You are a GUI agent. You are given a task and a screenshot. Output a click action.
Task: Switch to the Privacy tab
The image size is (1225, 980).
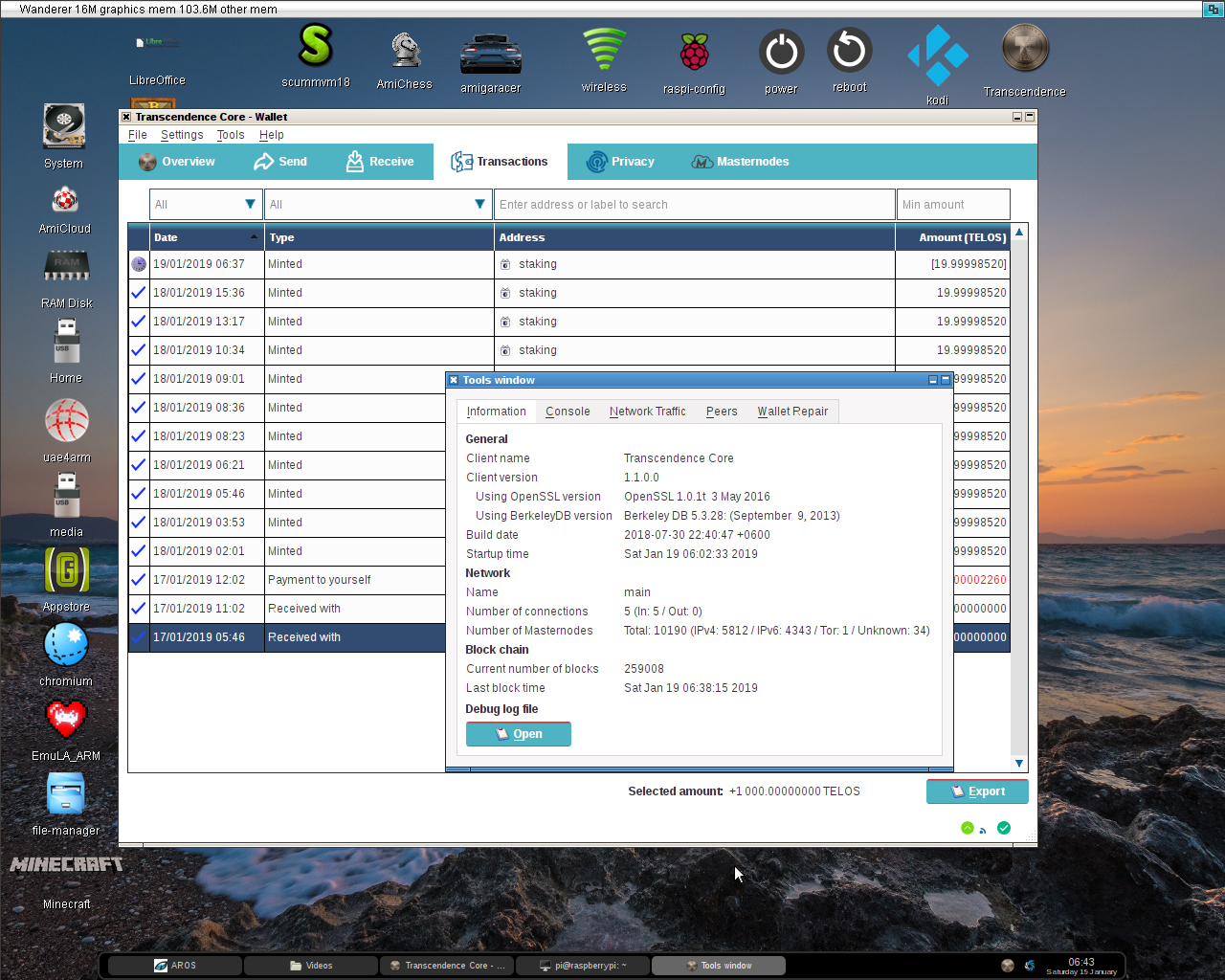pos(621,162)
